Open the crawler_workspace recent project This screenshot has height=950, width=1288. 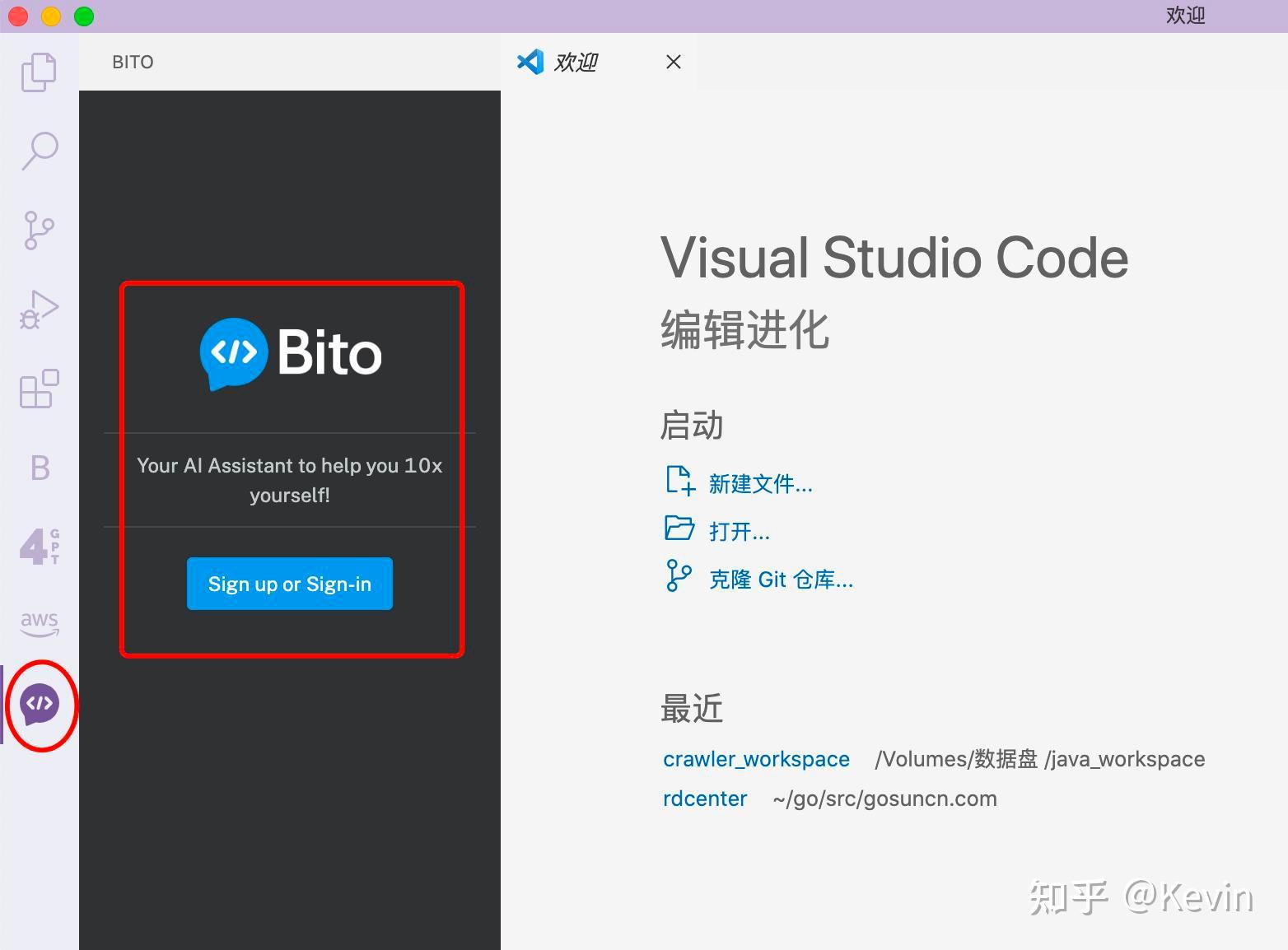pyautogui.click(x=755, y=758)
